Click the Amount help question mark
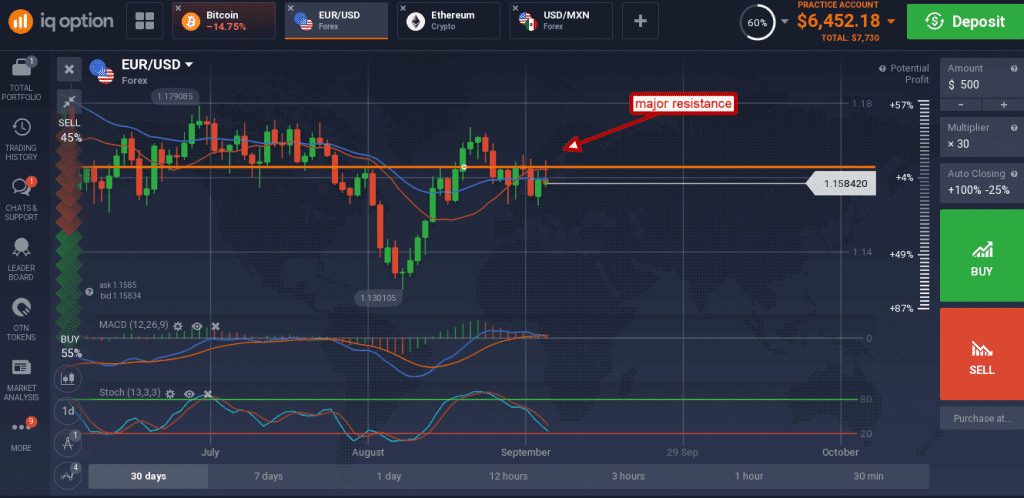 pos(1014,68)
